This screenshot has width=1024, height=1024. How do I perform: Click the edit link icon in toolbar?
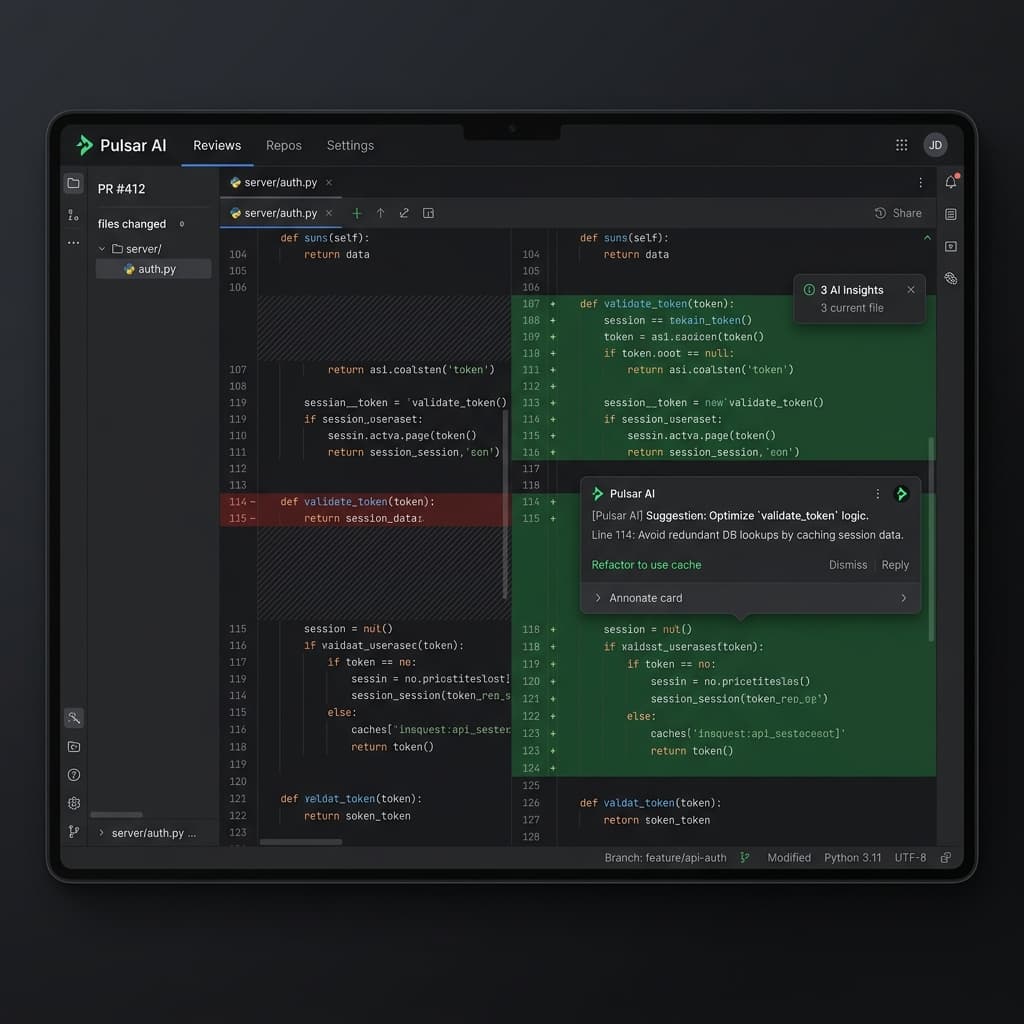[x=404, y=213]
